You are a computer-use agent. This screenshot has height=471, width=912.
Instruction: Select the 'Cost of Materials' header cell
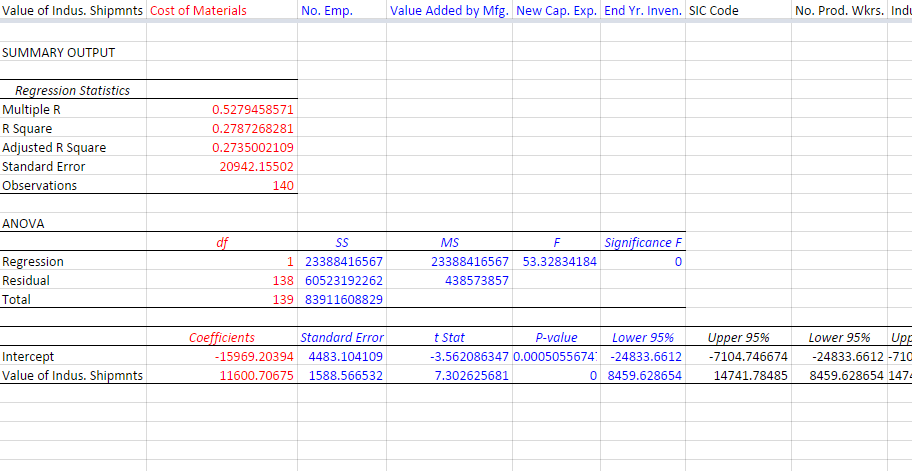(x=198, y=11)
